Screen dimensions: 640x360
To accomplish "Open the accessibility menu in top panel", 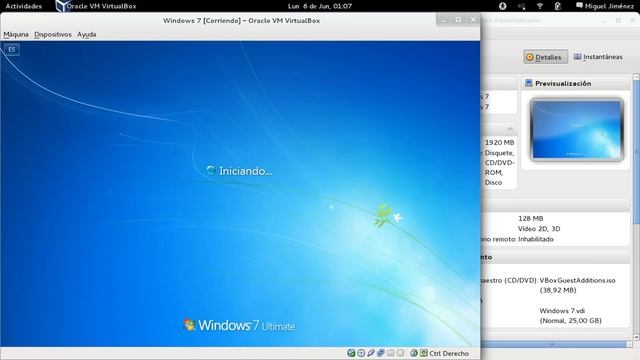I will (x=502, y=6).
